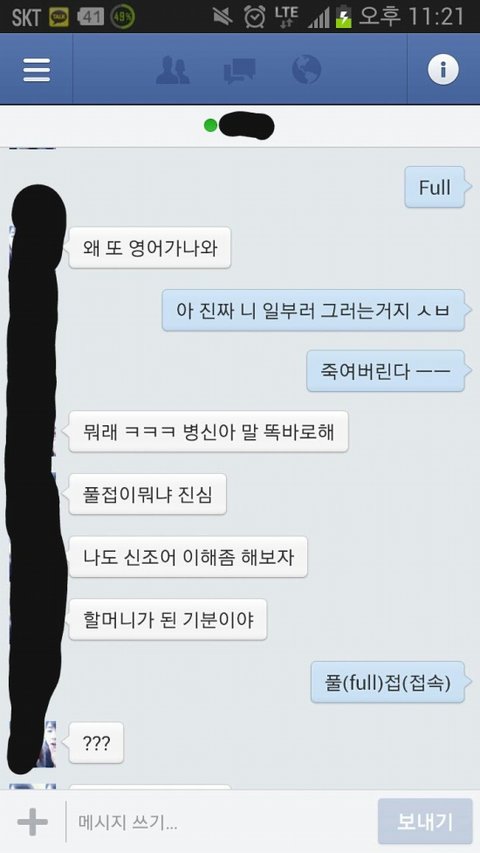Tap the '나도 신조어 이해좀 해보자' message bubble
This screenshot has height=853, width=480.
[188, 557]
